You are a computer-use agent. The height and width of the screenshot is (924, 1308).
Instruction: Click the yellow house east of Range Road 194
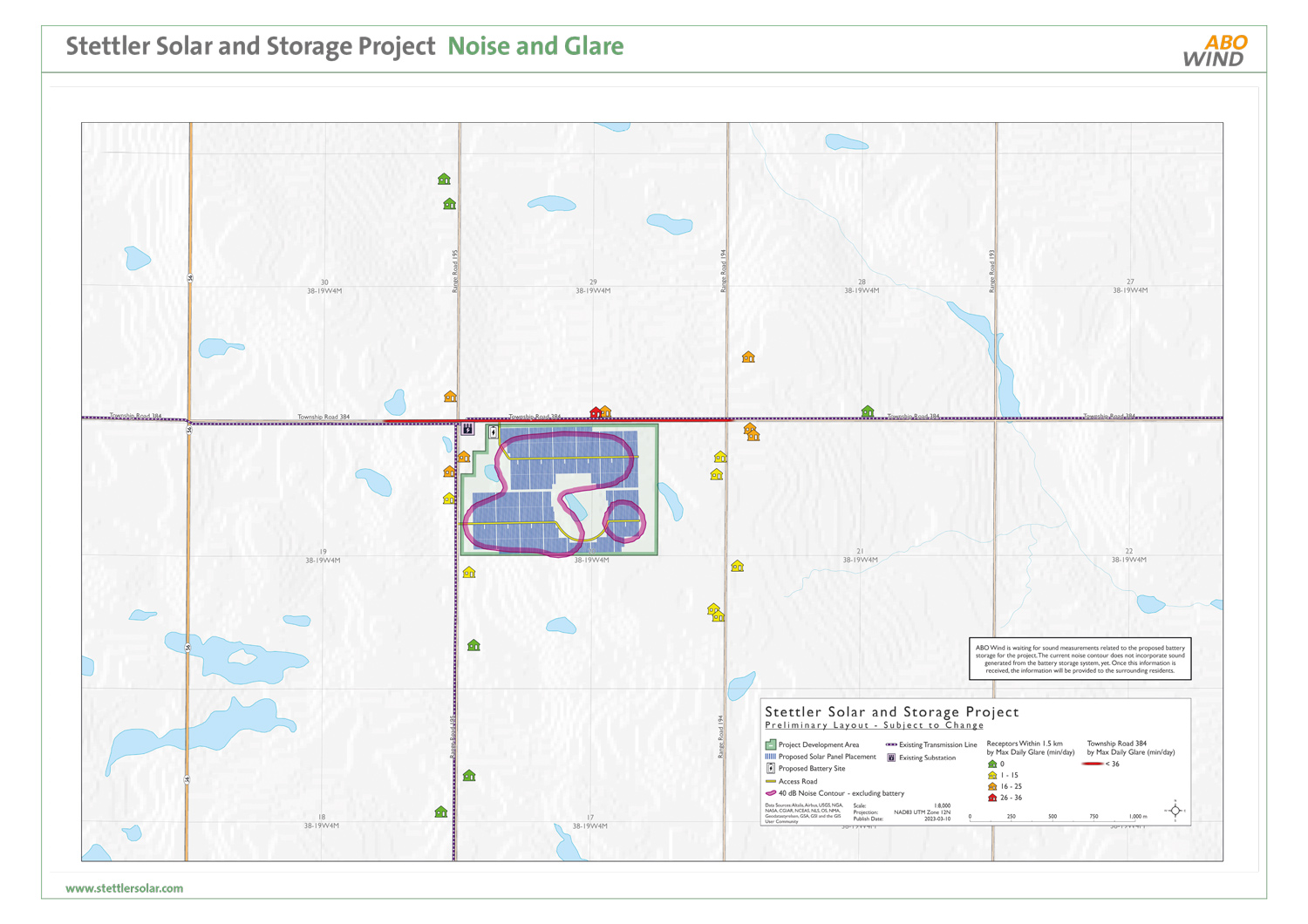click(738, 566)
